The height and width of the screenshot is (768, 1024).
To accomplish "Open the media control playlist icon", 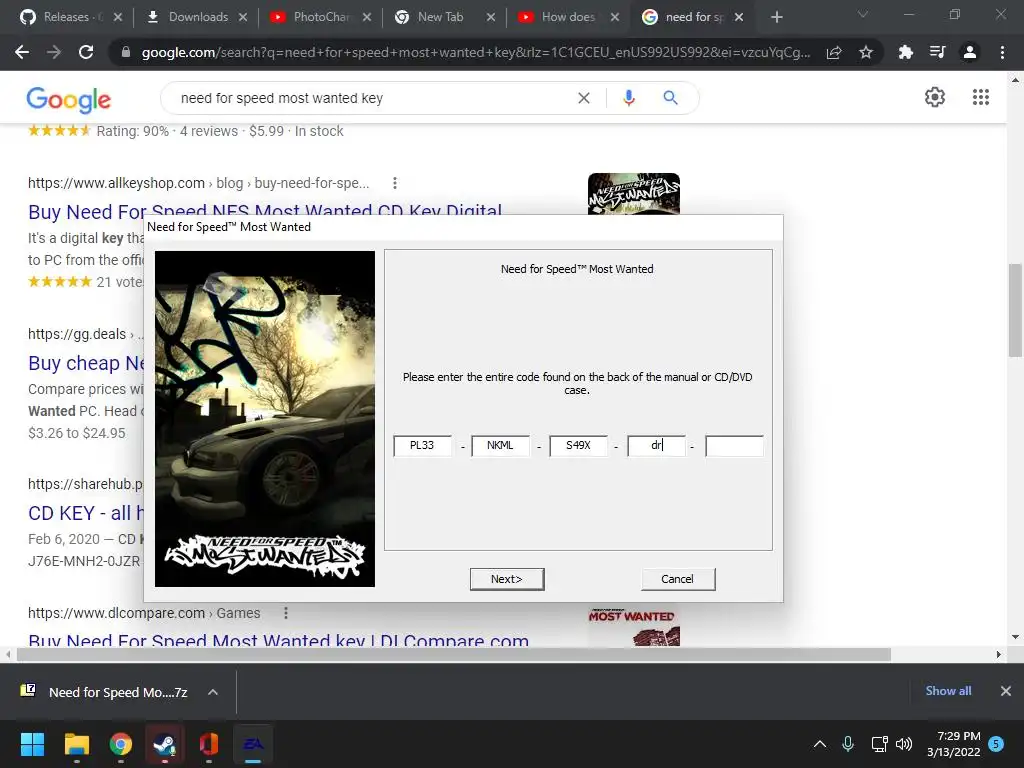I will click(938, 52).
